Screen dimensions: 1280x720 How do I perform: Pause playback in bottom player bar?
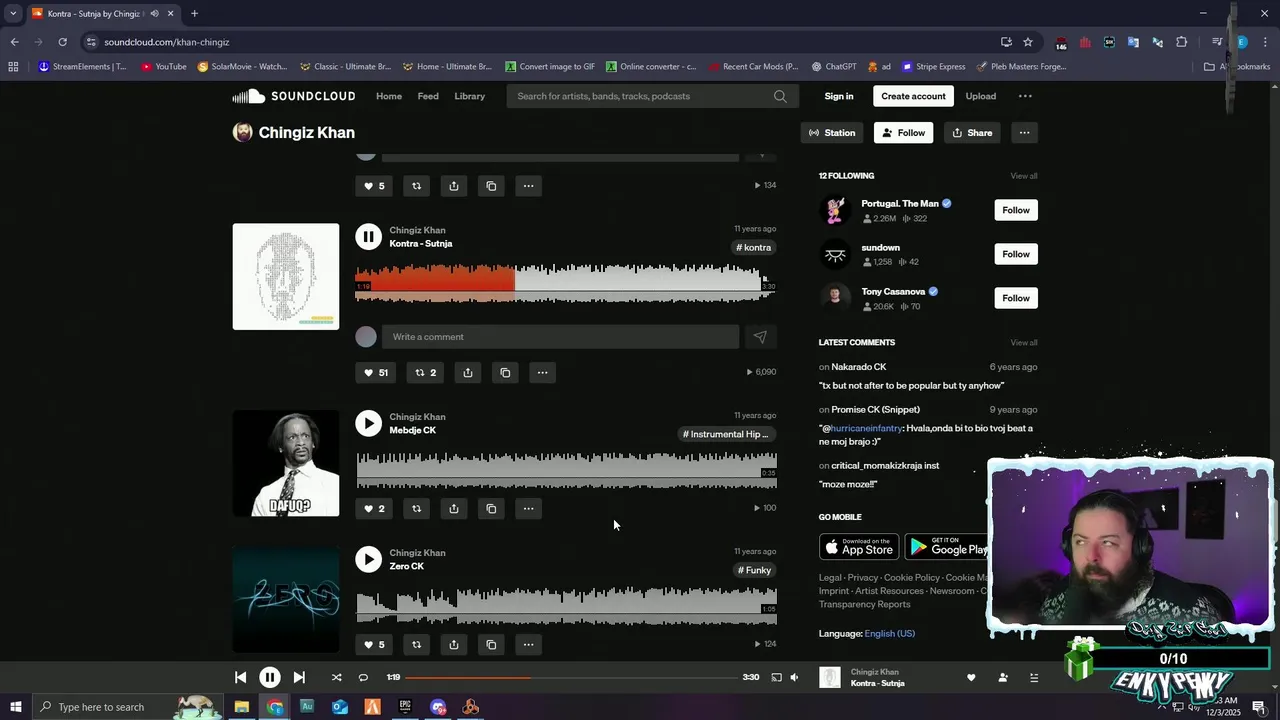click(270, 677)
